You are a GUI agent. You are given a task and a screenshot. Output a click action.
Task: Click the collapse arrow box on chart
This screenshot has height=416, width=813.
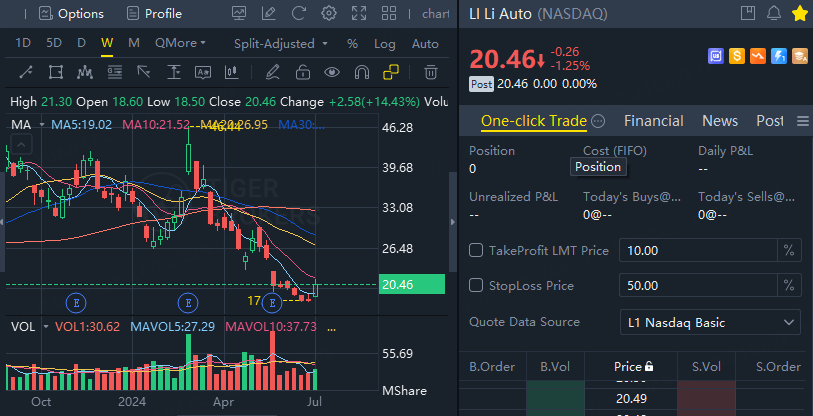point(23,144)
